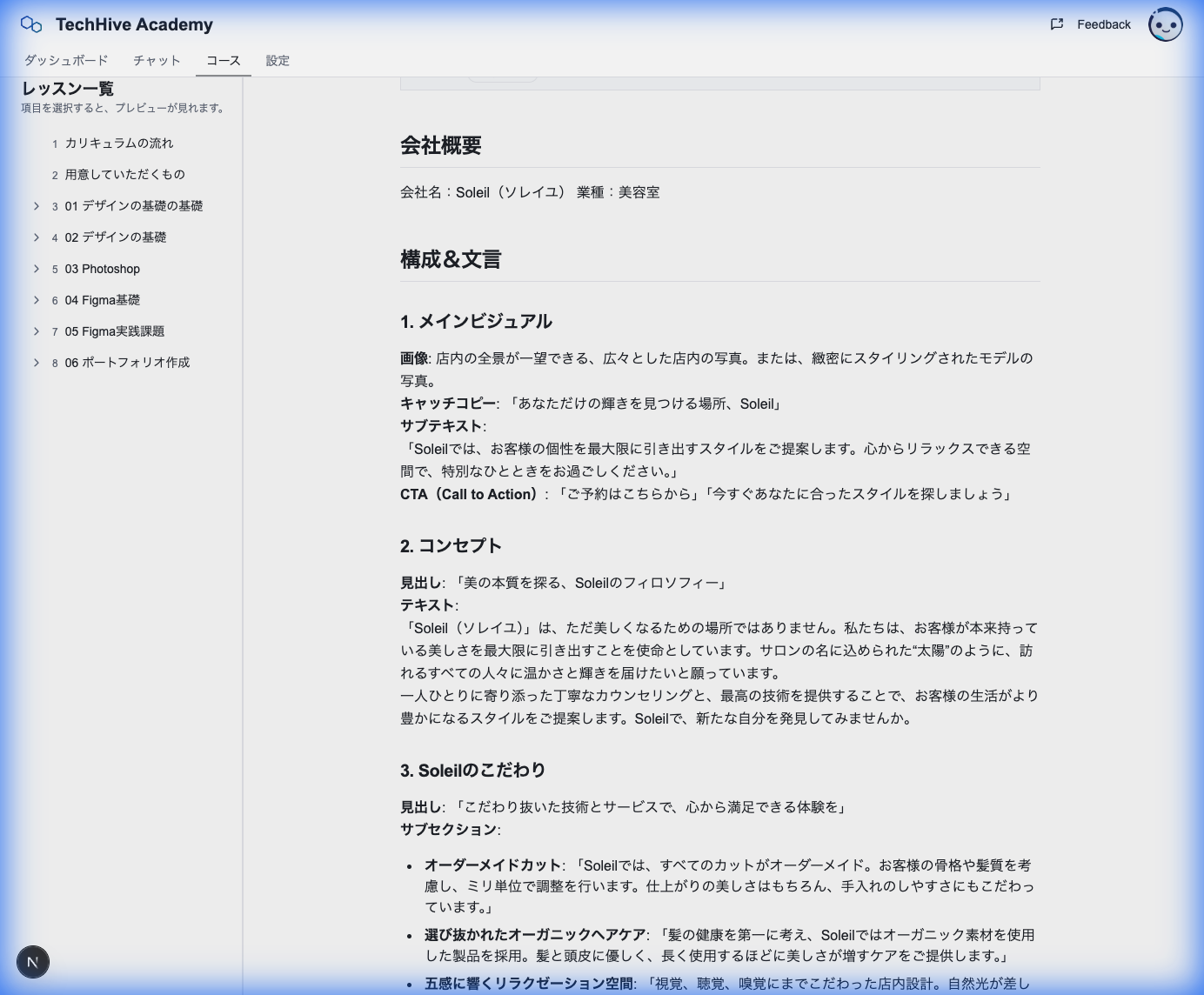Open the 設定 tab

point(278,60)
